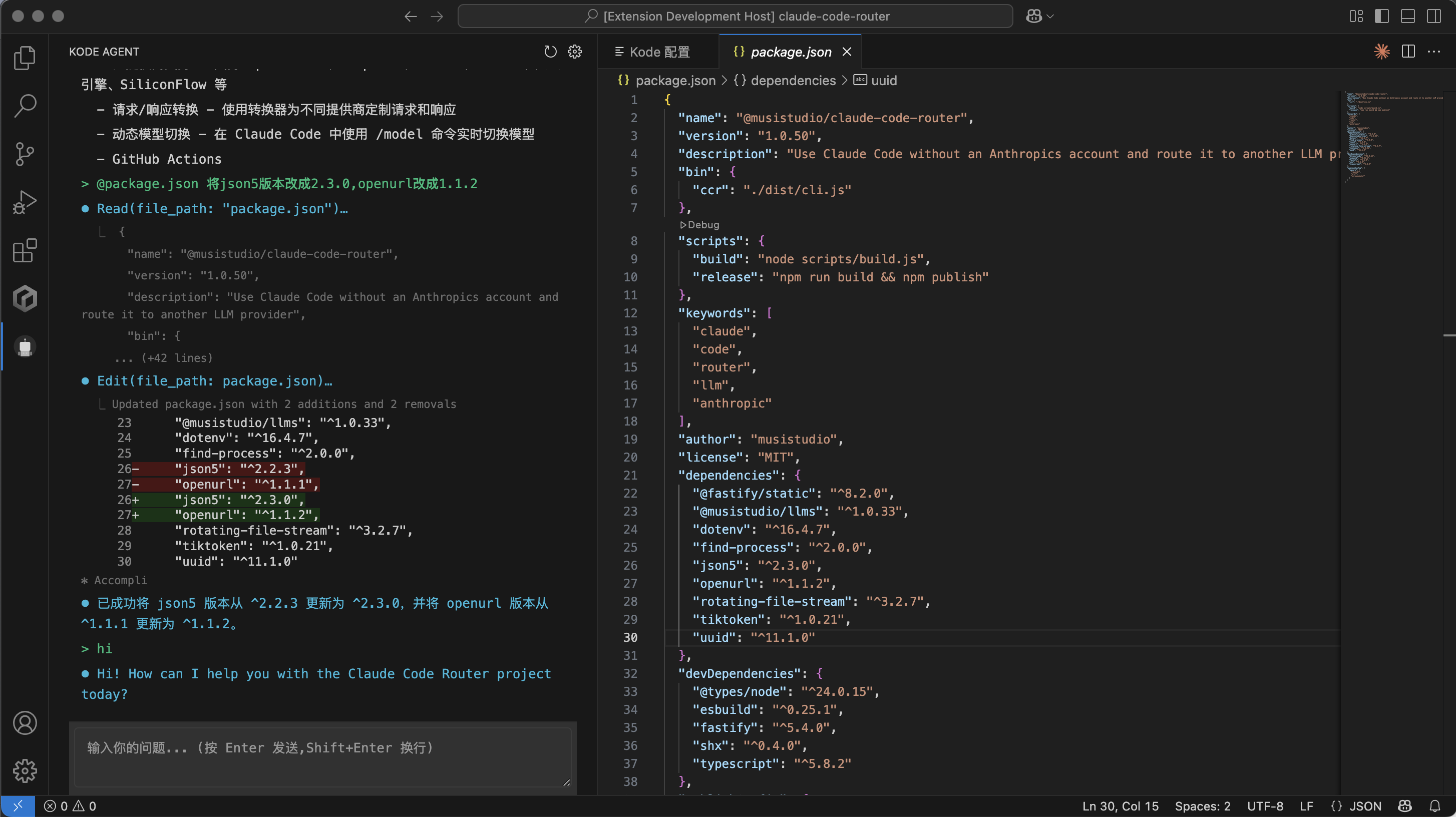1456x817 pixels.
Task: Click the question input field in Kode Agent
Action: (322, 756)
